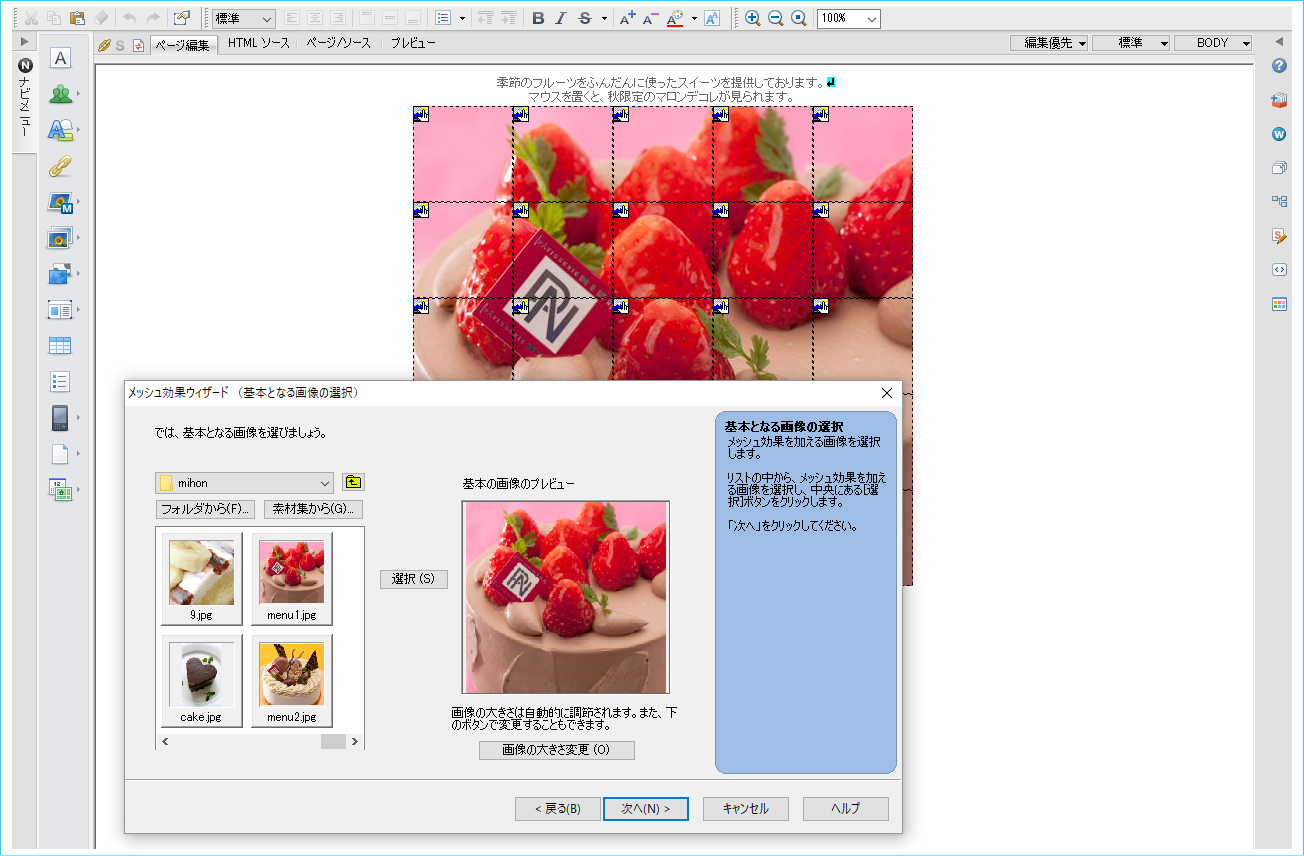
Task: Click the text insert 'A' sidebar icon
Action: pos(60,58)
